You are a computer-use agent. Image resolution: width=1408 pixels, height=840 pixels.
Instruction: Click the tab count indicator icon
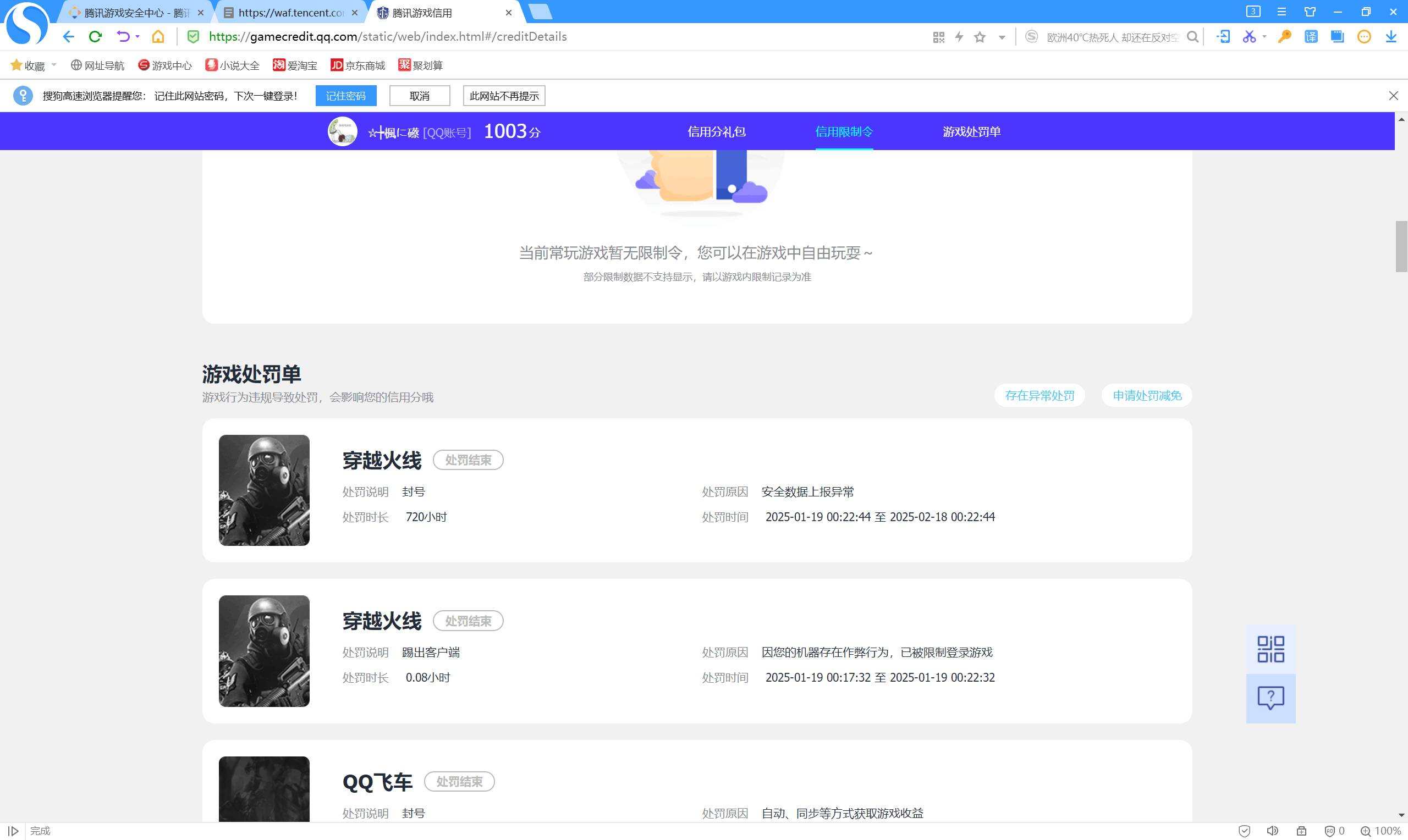click(x=1253, y=12)
